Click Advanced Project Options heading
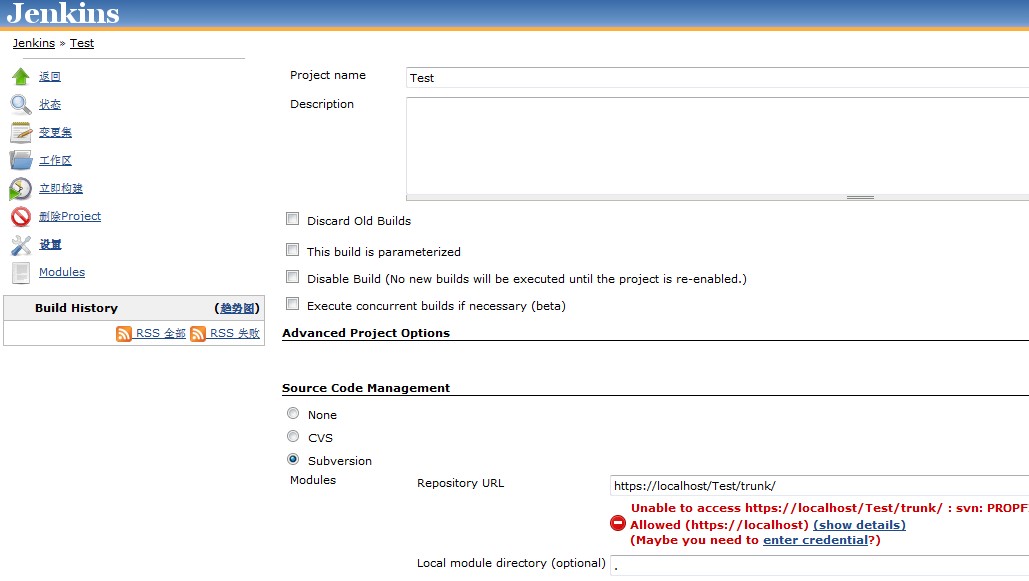Image resolution: width=1029 pixels, height=581 pixels. (x=366, y=333)
